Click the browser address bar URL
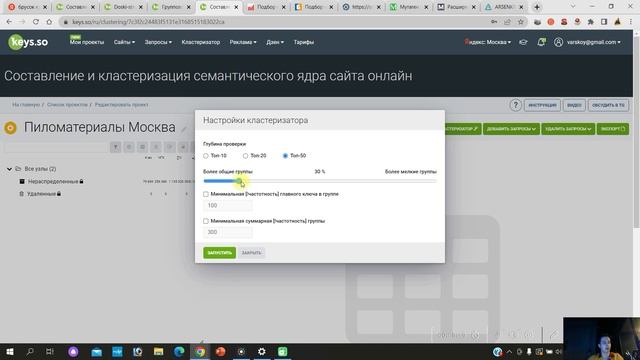 (x=149, y=22)
